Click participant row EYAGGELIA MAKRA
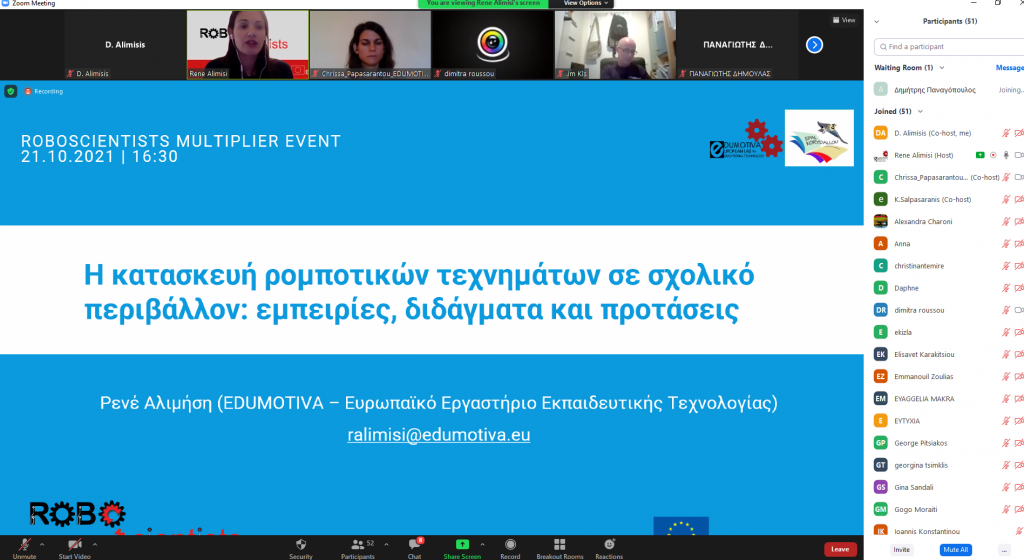Viewport: 1024px width, 560px height. point(948,399)
